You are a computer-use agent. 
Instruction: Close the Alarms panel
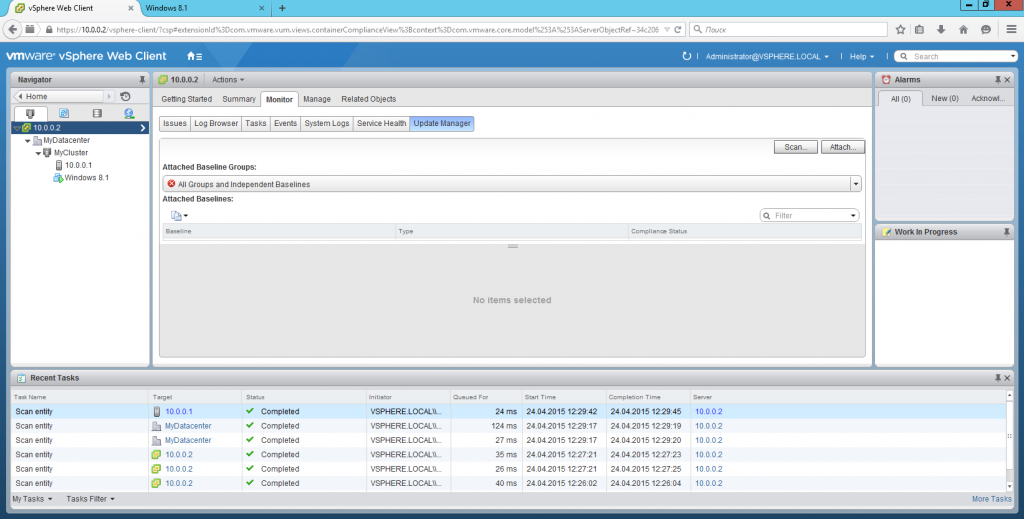pos(1007,80)
